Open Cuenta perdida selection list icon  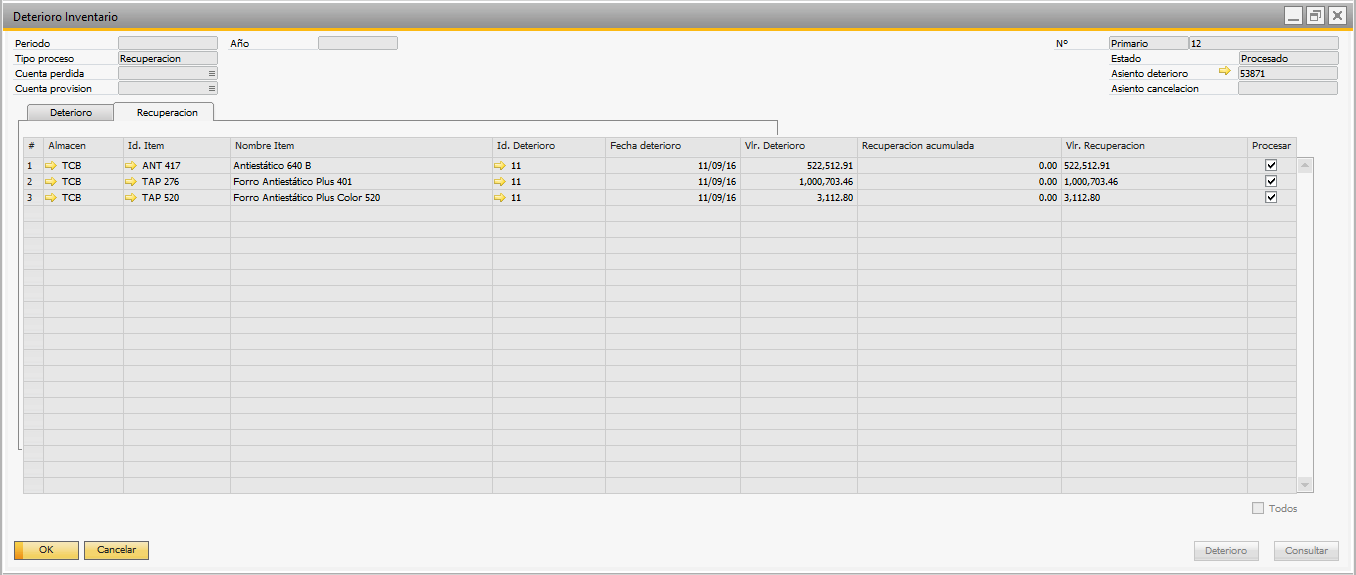[211, 73]
